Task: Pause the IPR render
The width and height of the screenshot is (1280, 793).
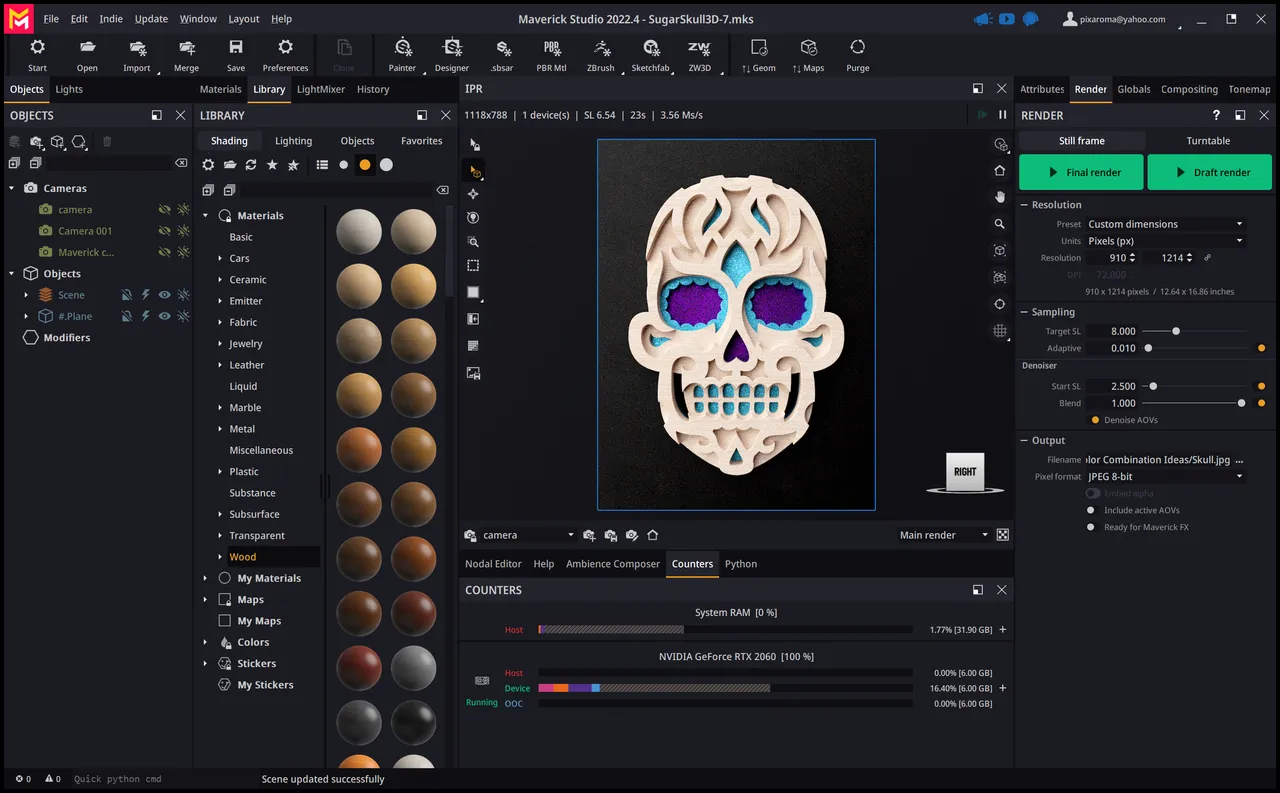Action: click(1002, 115)
